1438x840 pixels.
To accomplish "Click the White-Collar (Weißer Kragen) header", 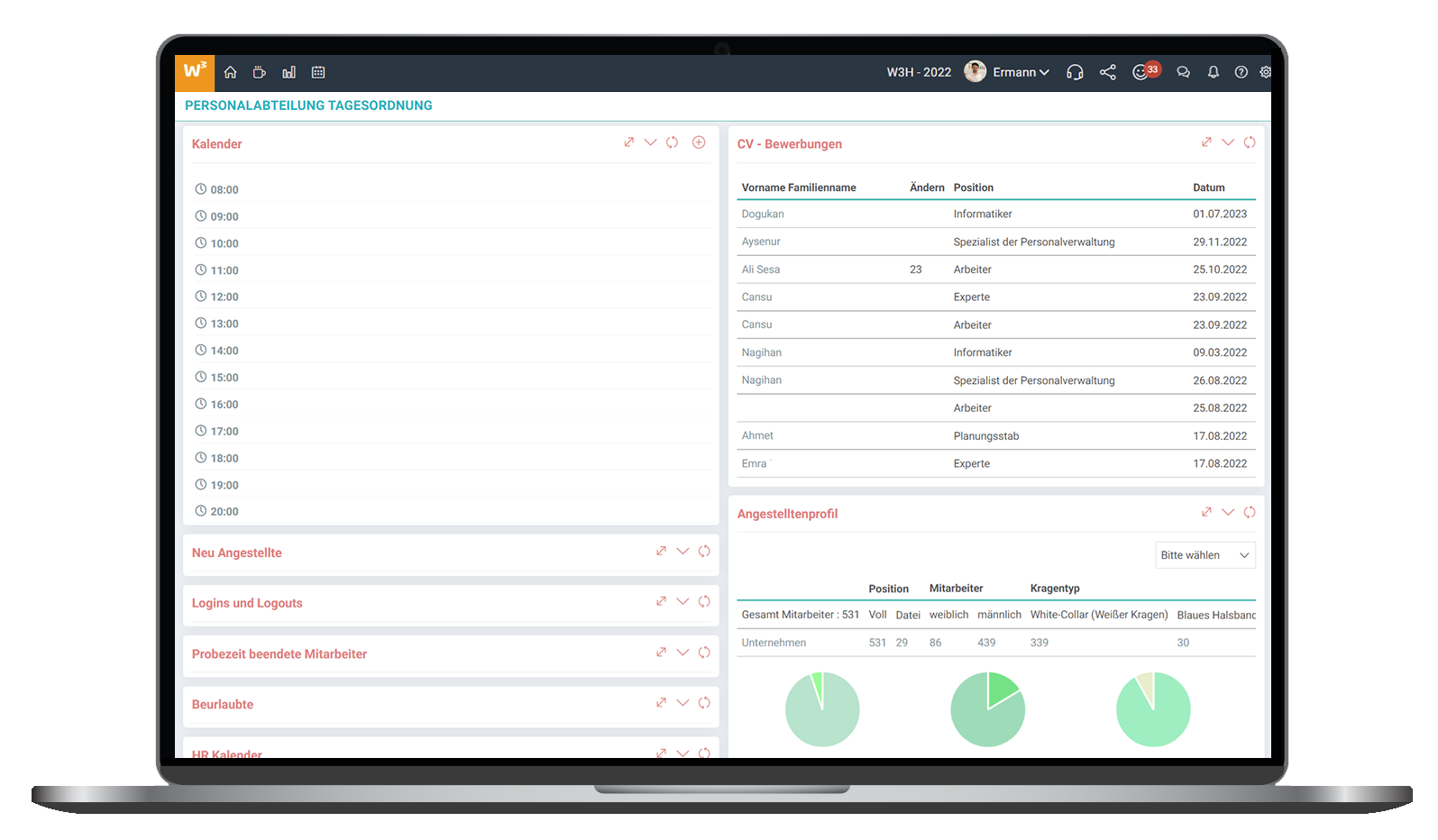I will point(1099,615).
